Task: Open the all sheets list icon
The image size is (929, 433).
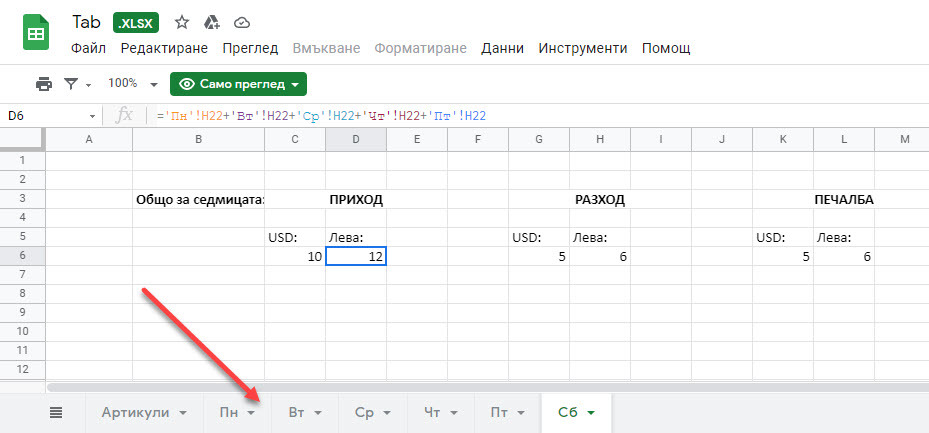Action: point(56,412)
